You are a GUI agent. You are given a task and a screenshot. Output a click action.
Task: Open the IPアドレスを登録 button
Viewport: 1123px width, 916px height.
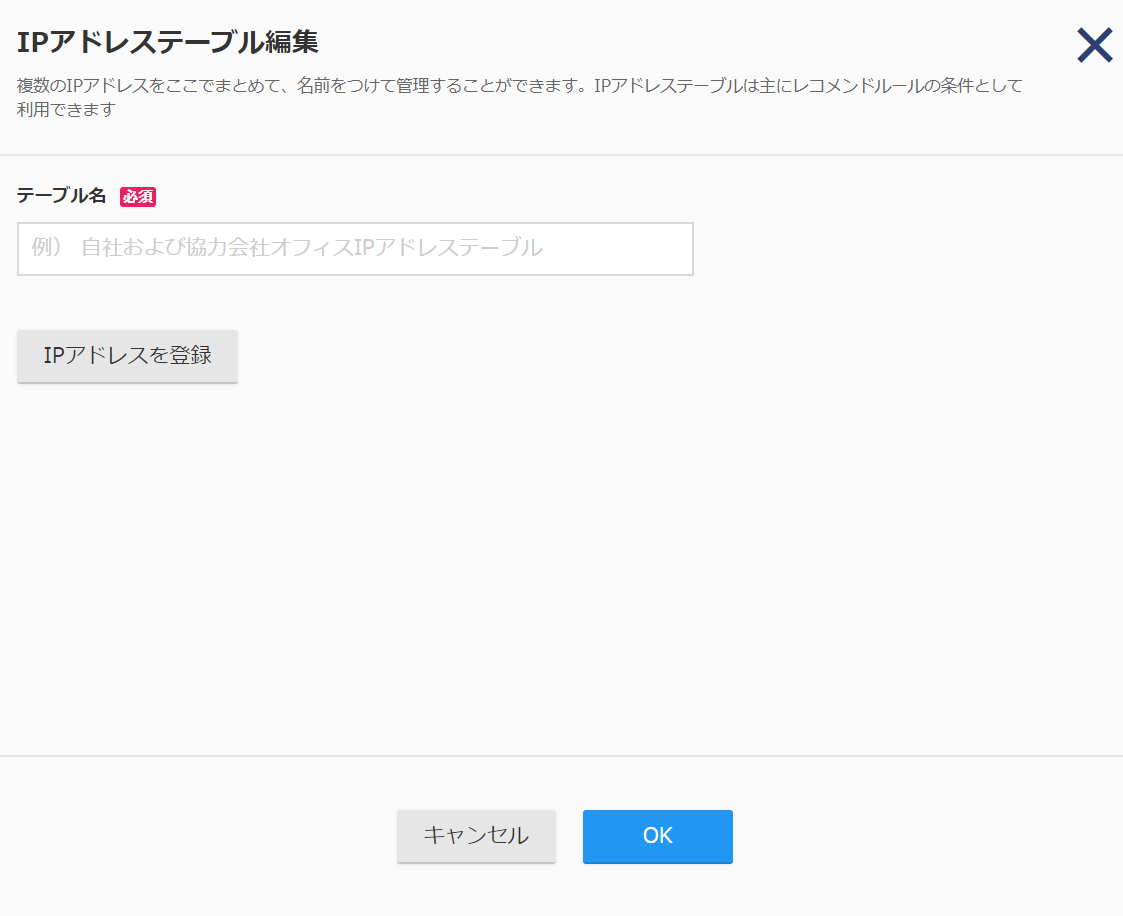click(x=127, y=356)
